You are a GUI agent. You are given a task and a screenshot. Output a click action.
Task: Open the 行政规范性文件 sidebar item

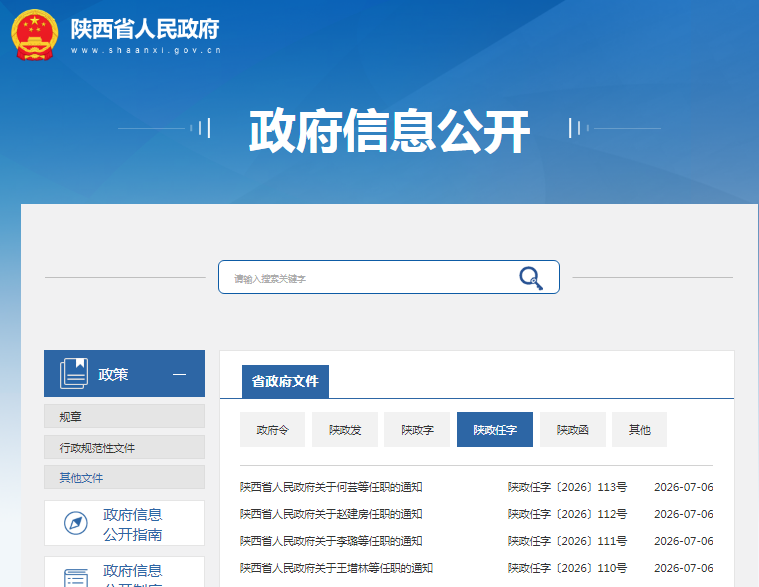point(124,447)
